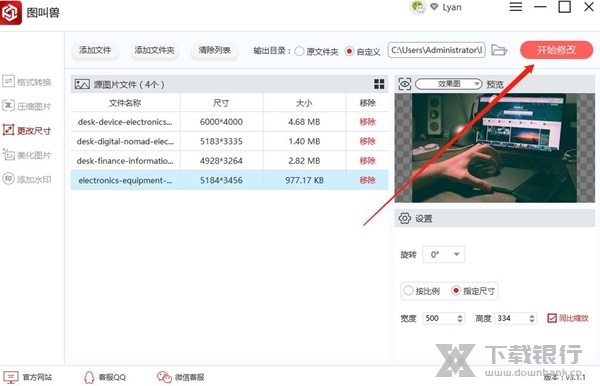Select the desk-finance-informatio file name

coord(125,161)
